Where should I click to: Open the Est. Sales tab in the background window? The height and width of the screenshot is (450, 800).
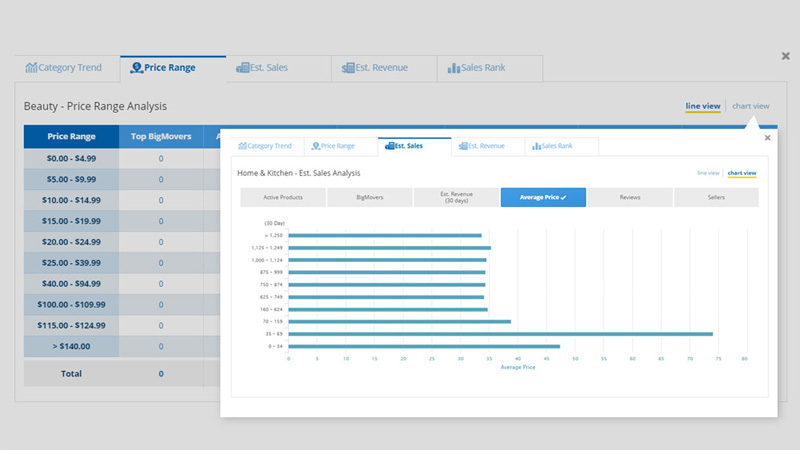tap(279, 68)
